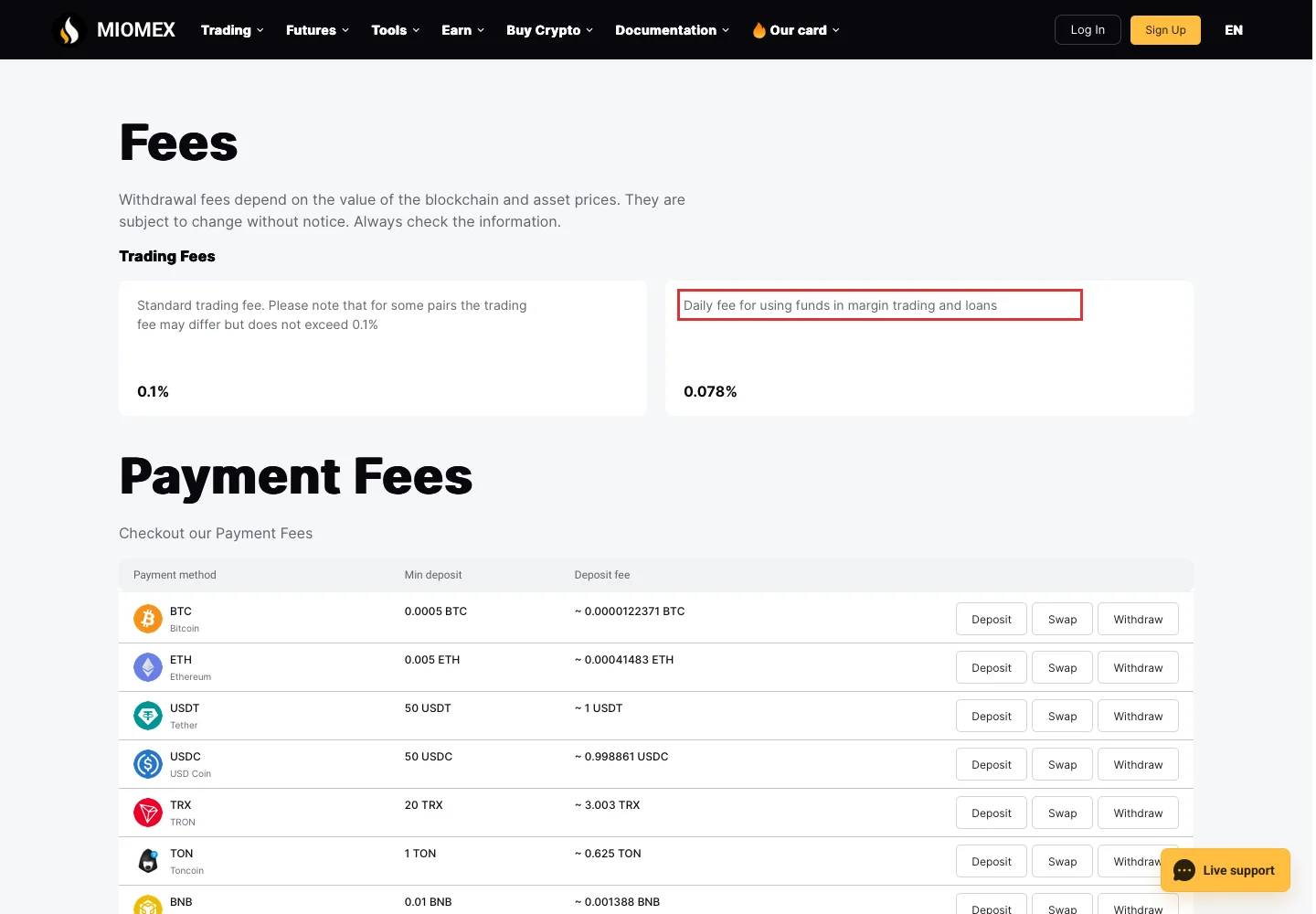
Task: Expand the Buy Crypto menu chevron
Action: [589, 30]
